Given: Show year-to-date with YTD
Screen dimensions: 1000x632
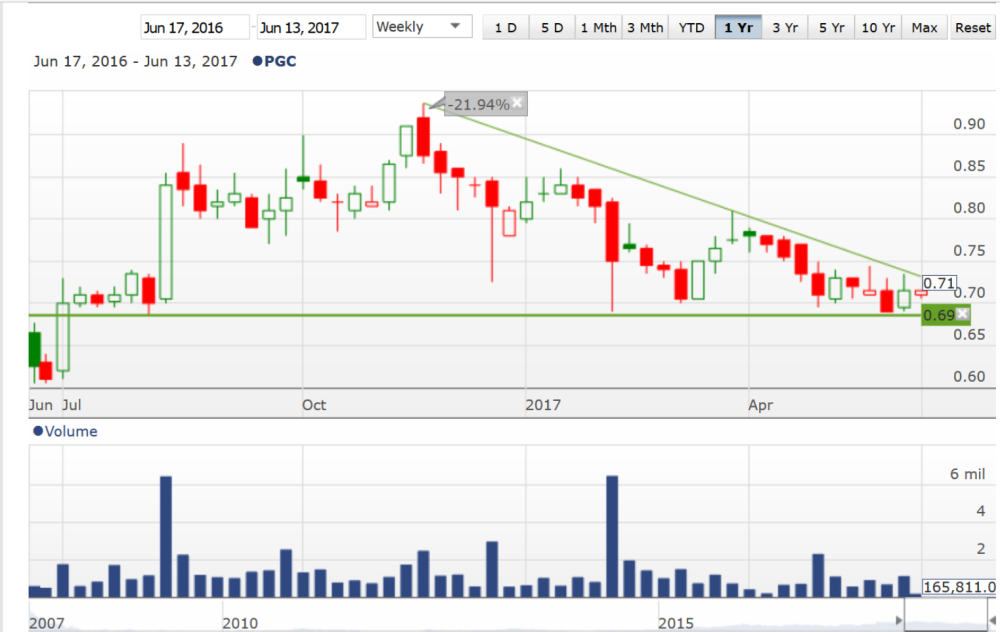Looking at the screenshot, I should click(x=691, y=27).
